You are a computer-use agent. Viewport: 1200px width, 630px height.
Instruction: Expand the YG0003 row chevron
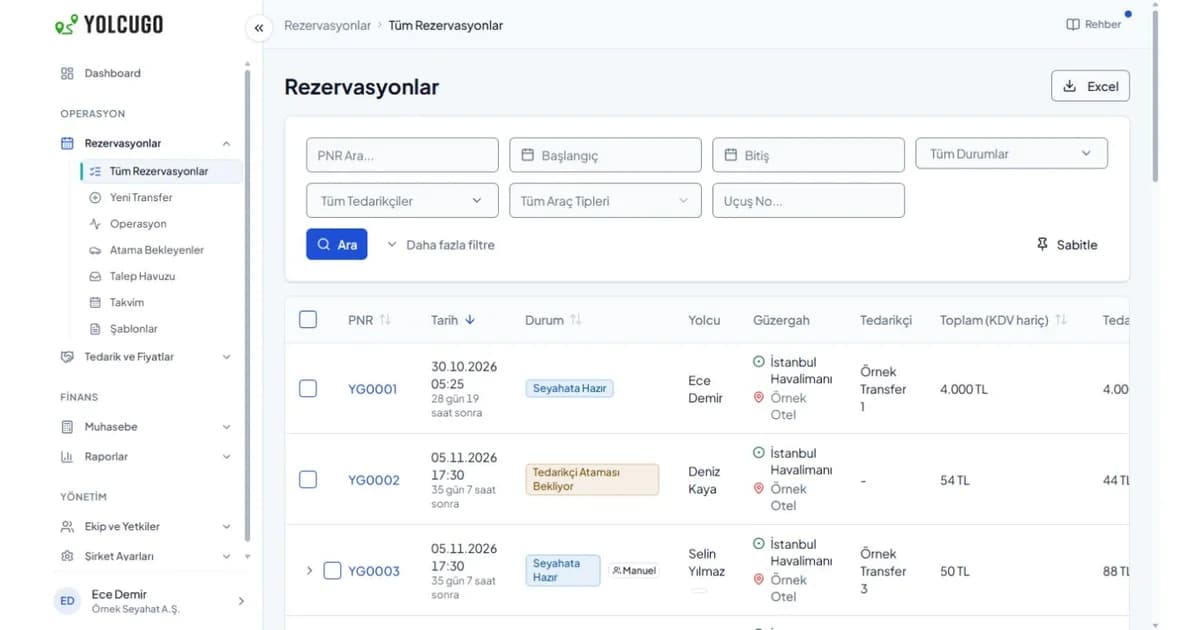coord(309,571)
